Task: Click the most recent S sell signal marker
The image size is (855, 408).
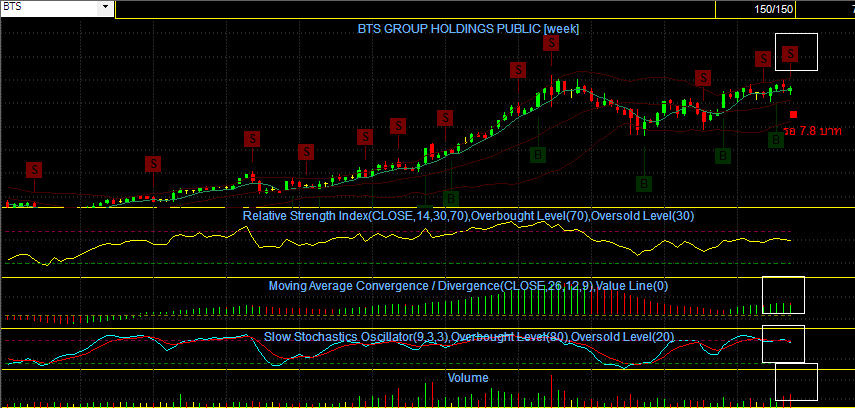Action: click(x=791, y=53)
